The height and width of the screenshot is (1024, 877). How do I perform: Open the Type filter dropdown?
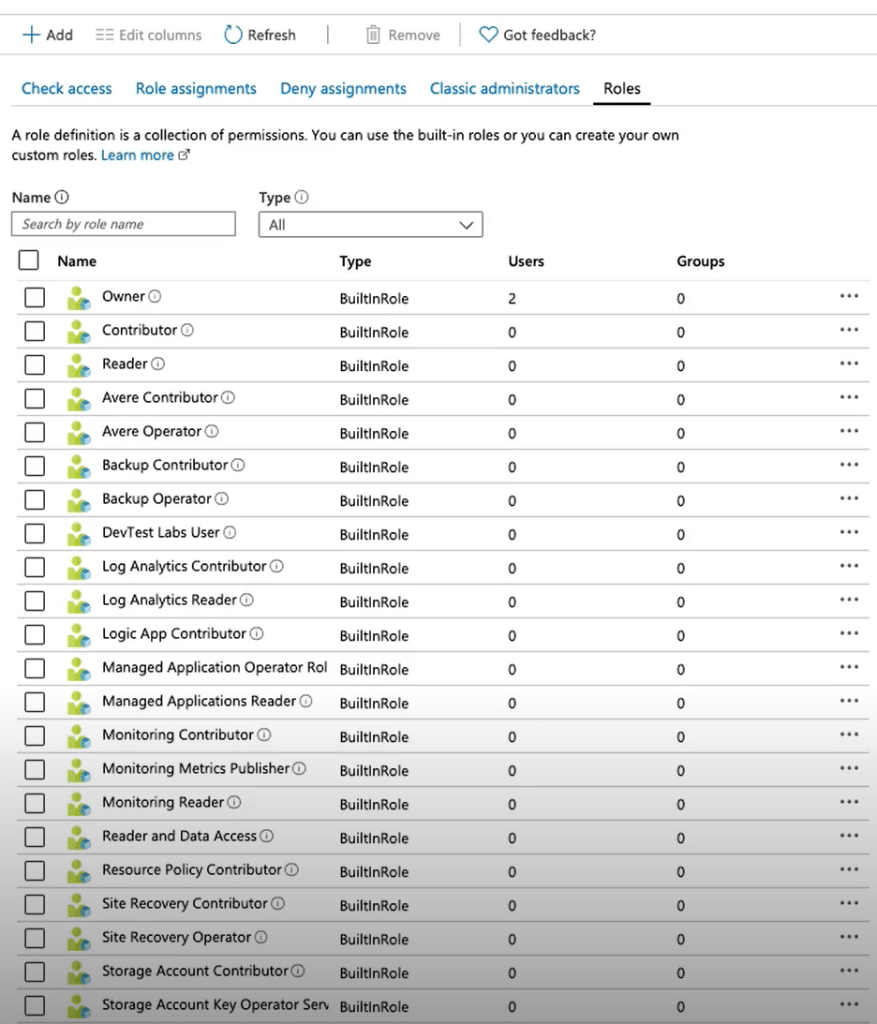click(370, 225)
